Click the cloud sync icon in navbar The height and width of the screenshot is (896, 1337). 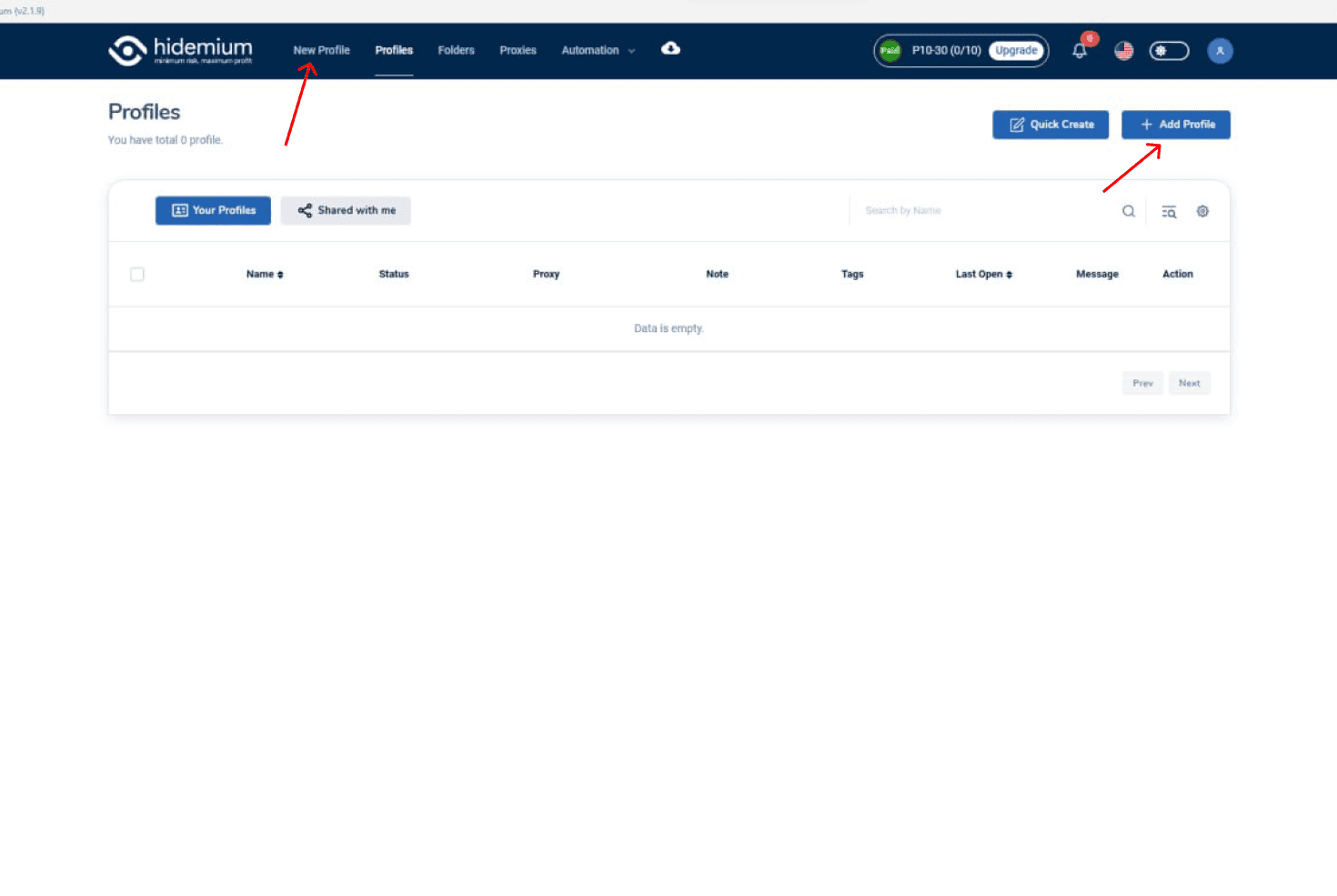(670, 49)
